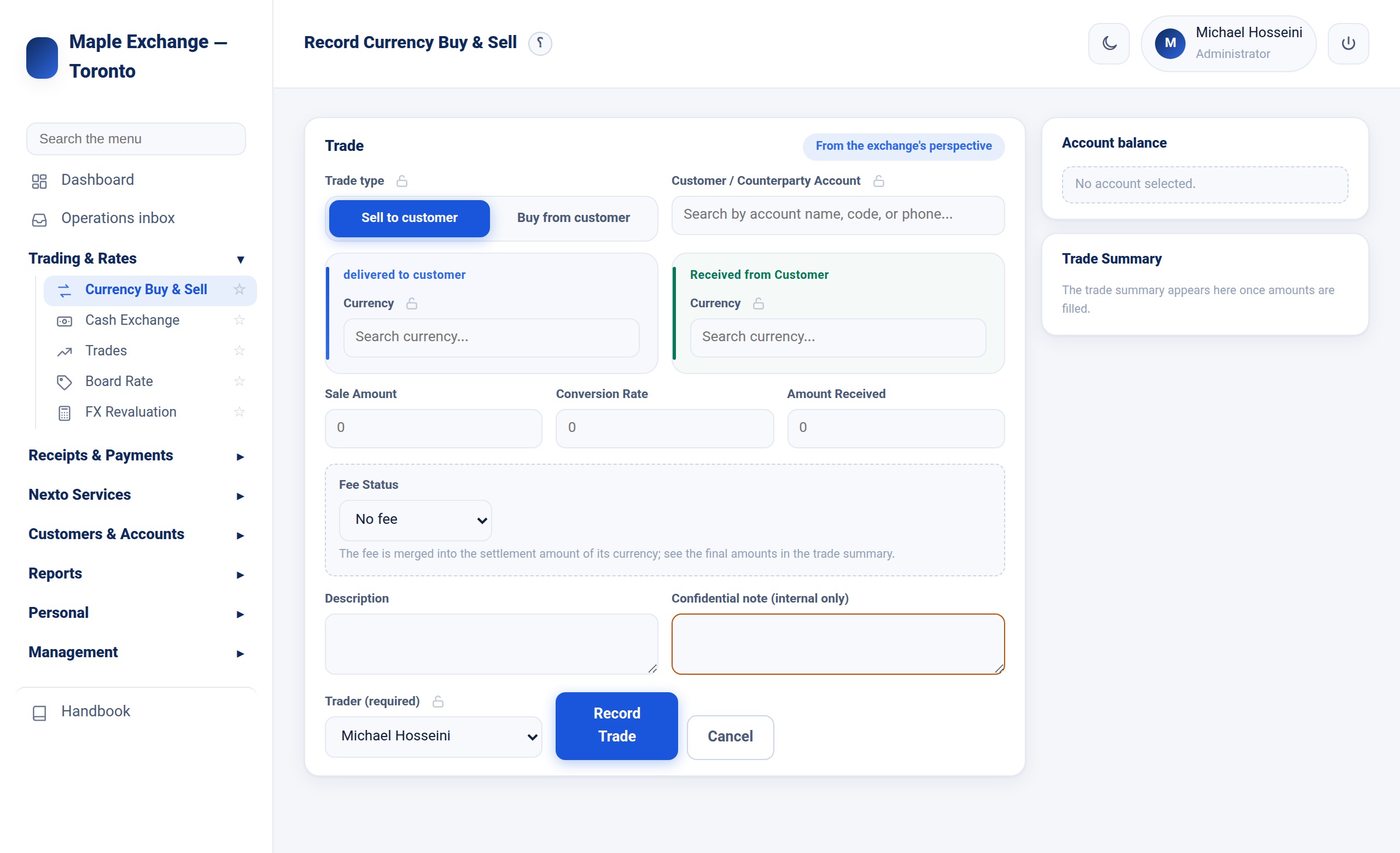Image resolution: width=1400 pixels, height=853 pixels.
Task: Toggle lock icon next to Trade type
Action: point(402,180)
